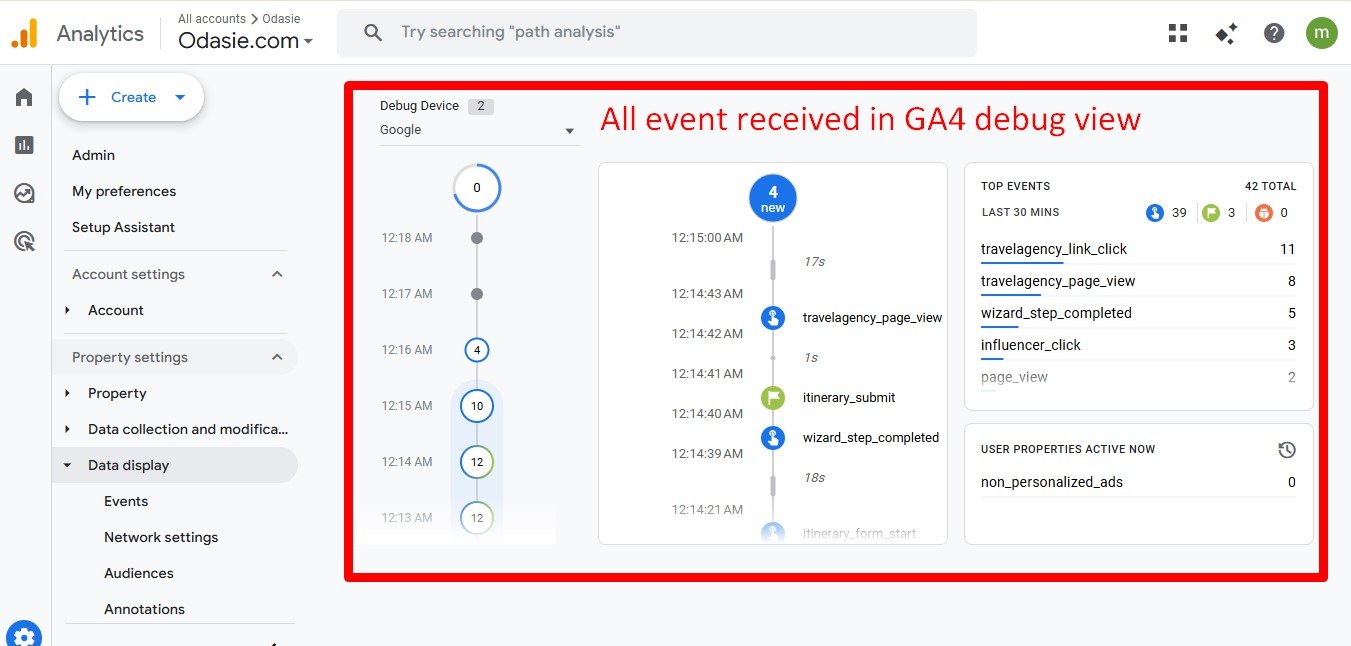Click wizard_step_completed in Top Events list

(x=1056, y=313)
